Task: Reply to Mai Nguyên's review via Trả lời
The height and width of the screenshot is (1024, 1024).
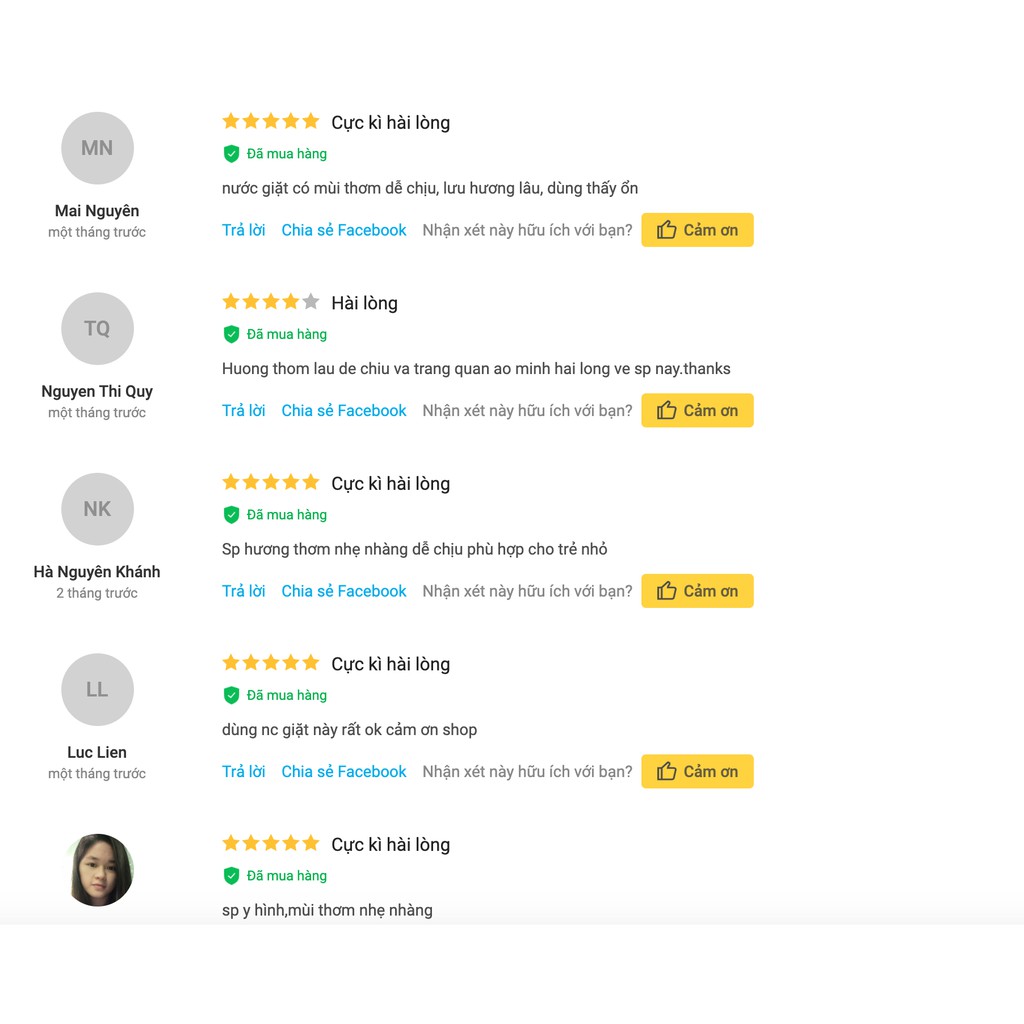Action: 243,230
